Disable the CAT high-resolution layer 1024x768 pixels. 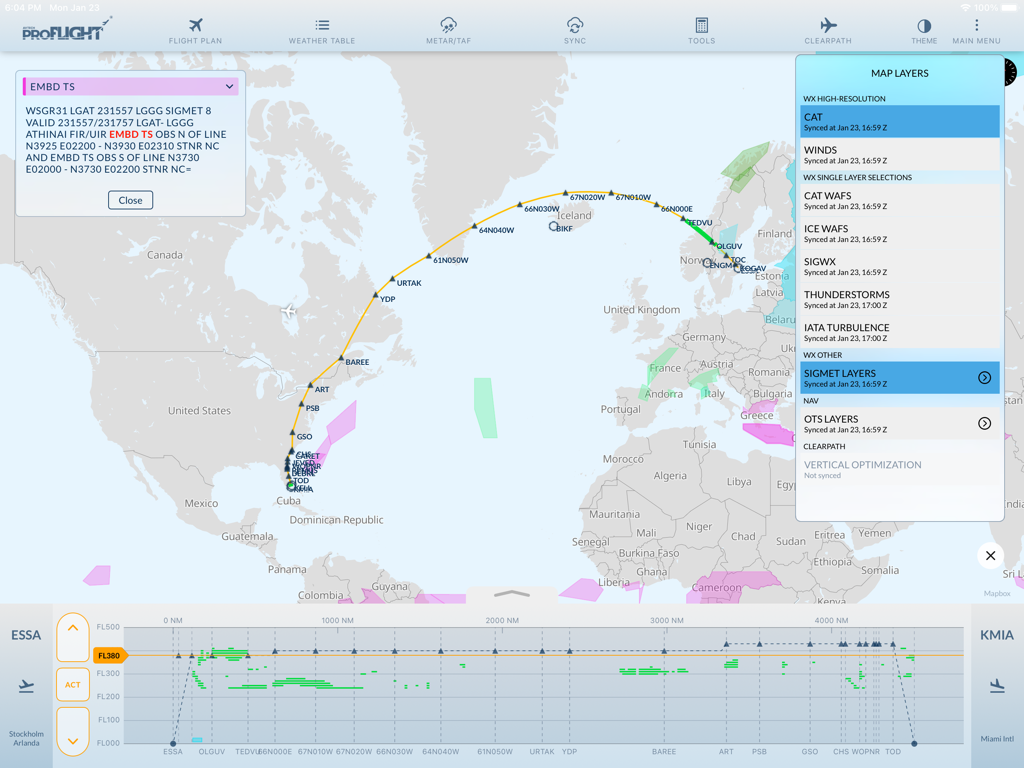pos(893,120)
